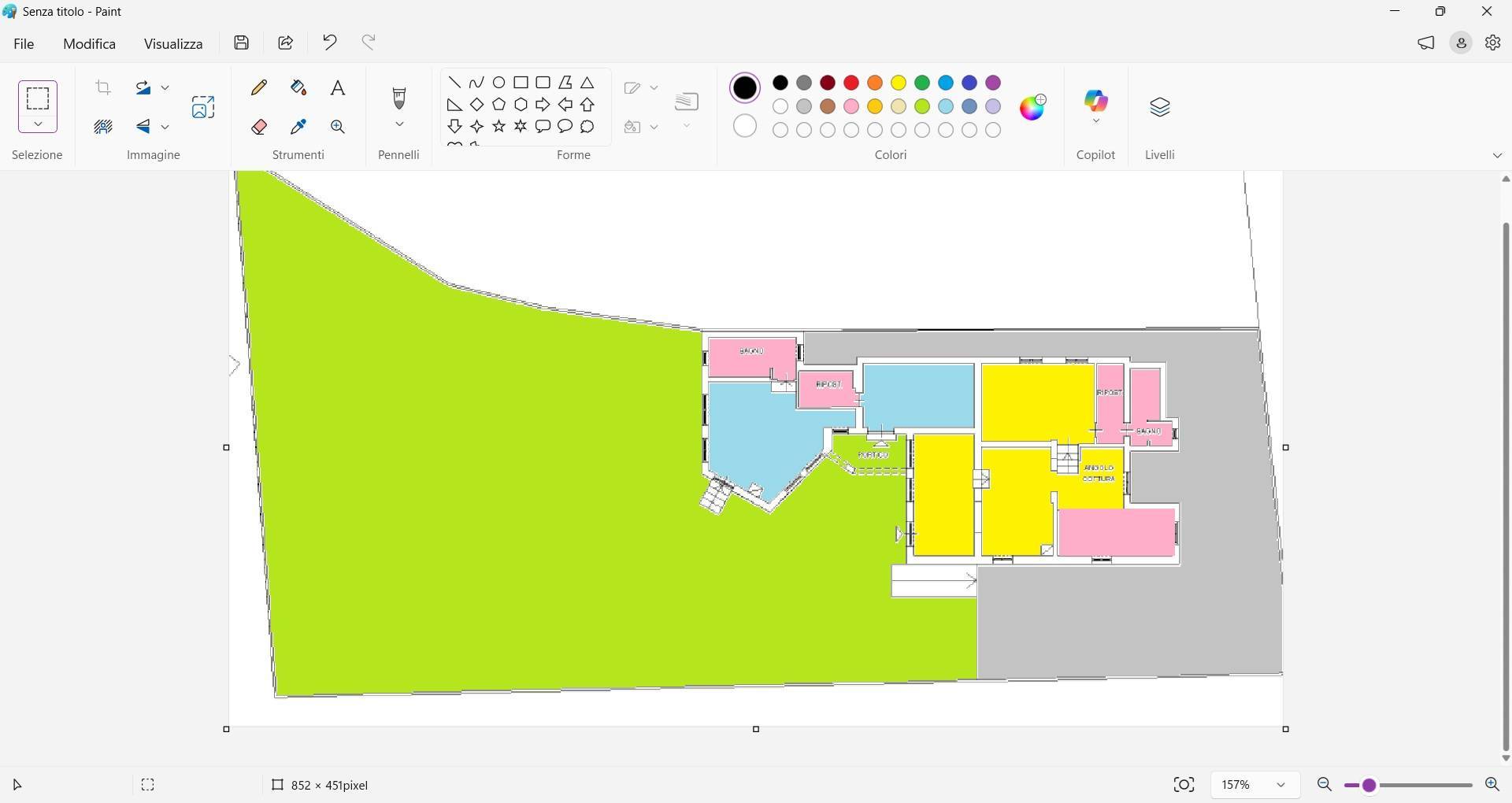
Task: Click the zoom slider handle
Action: tap(1369, 786)
